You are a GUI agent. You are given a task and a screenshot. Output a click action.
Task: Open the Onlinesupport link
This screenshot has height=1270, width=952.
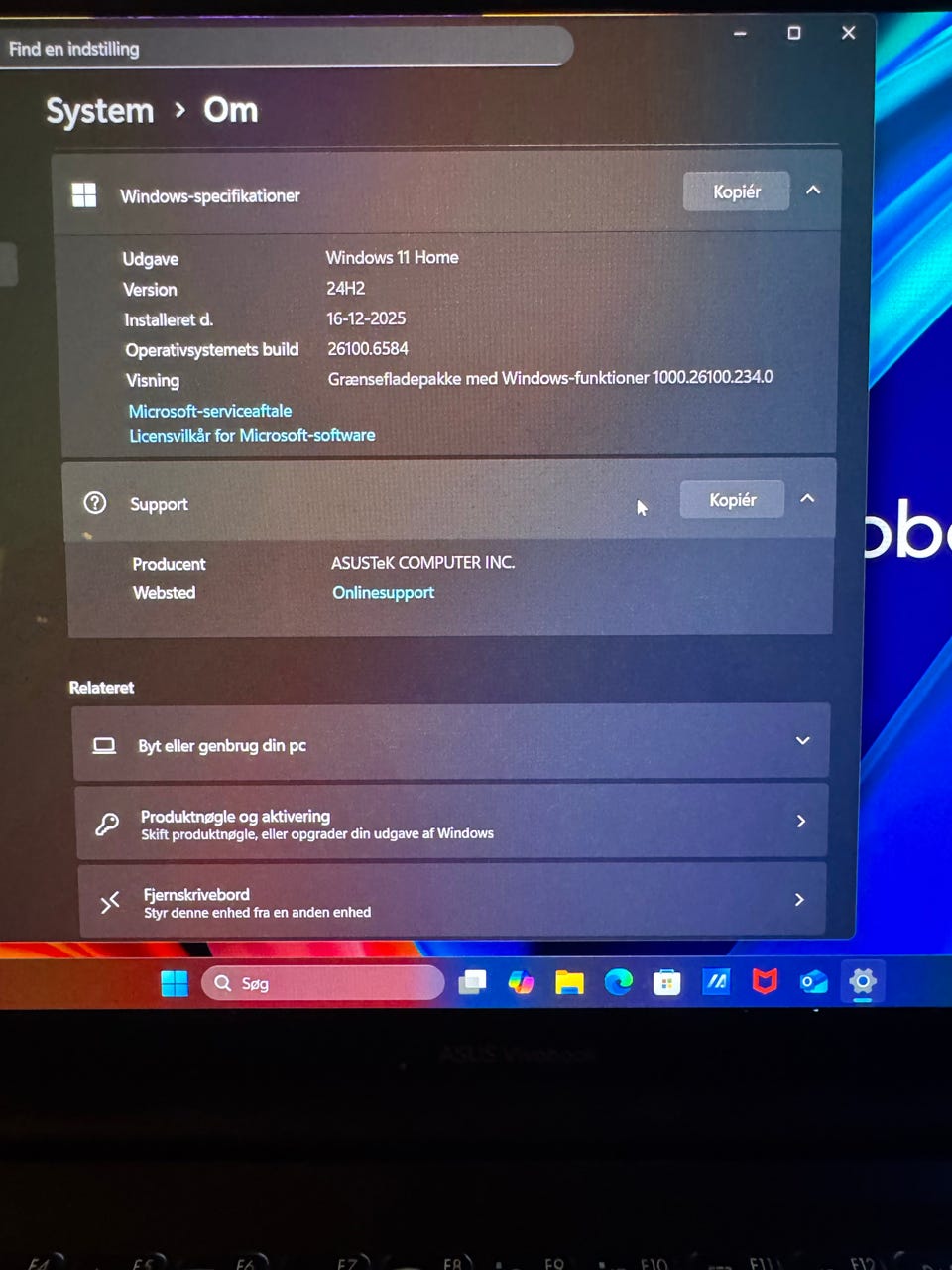383,592
